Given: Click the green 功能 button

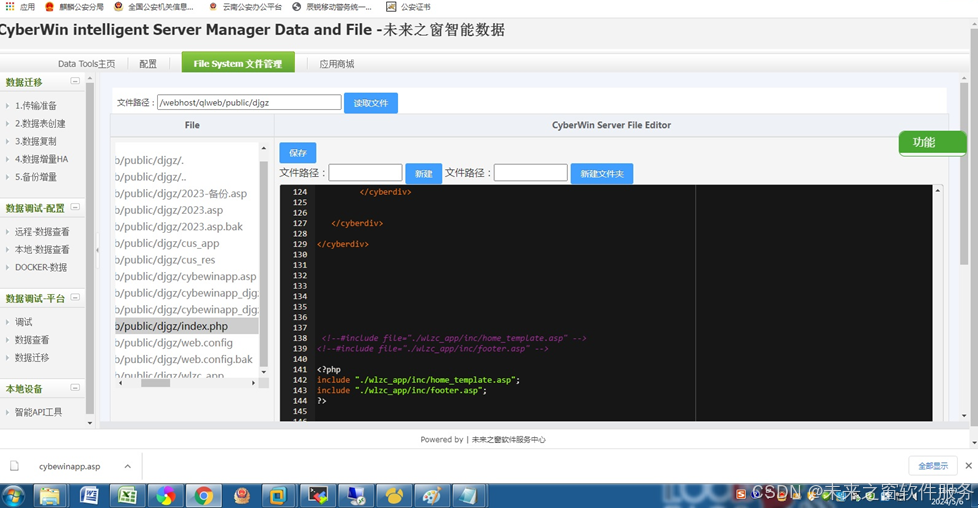Looking at the screenshot, I should point(932,143).
